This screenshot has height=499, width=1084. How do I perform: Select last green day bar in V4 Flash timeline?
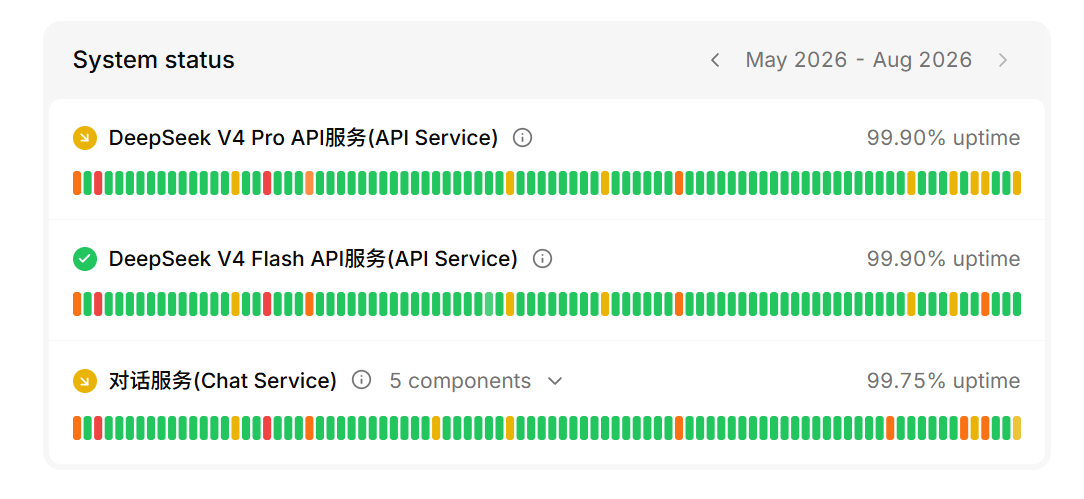(1017, 304)
